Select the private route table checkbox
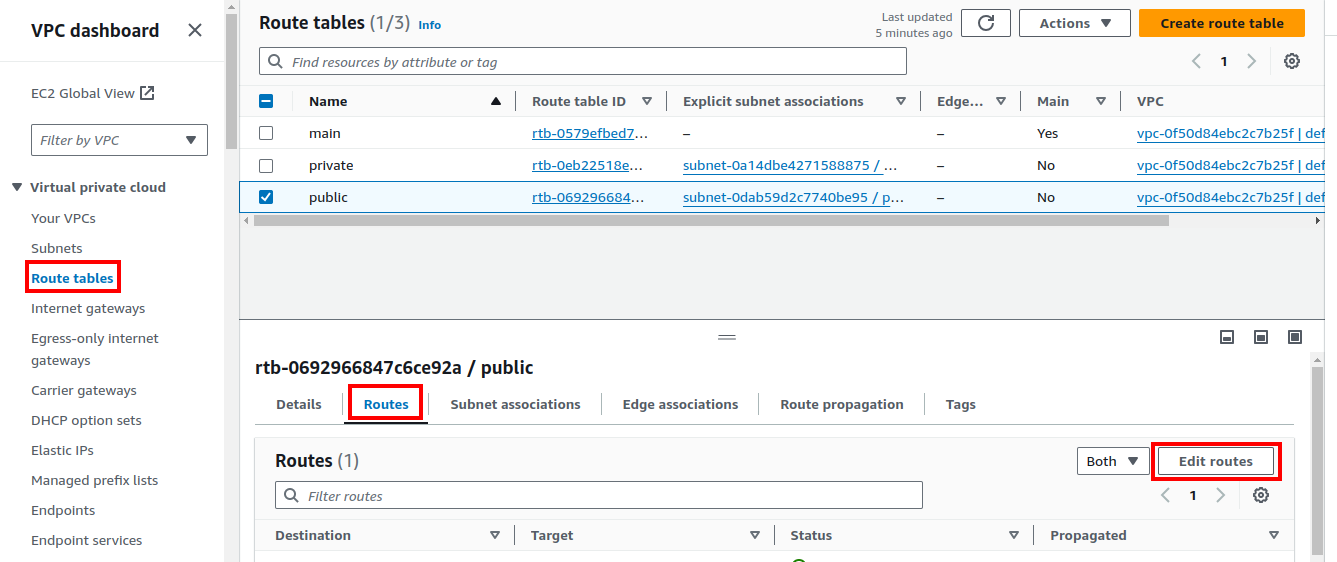 coord(266,165)
